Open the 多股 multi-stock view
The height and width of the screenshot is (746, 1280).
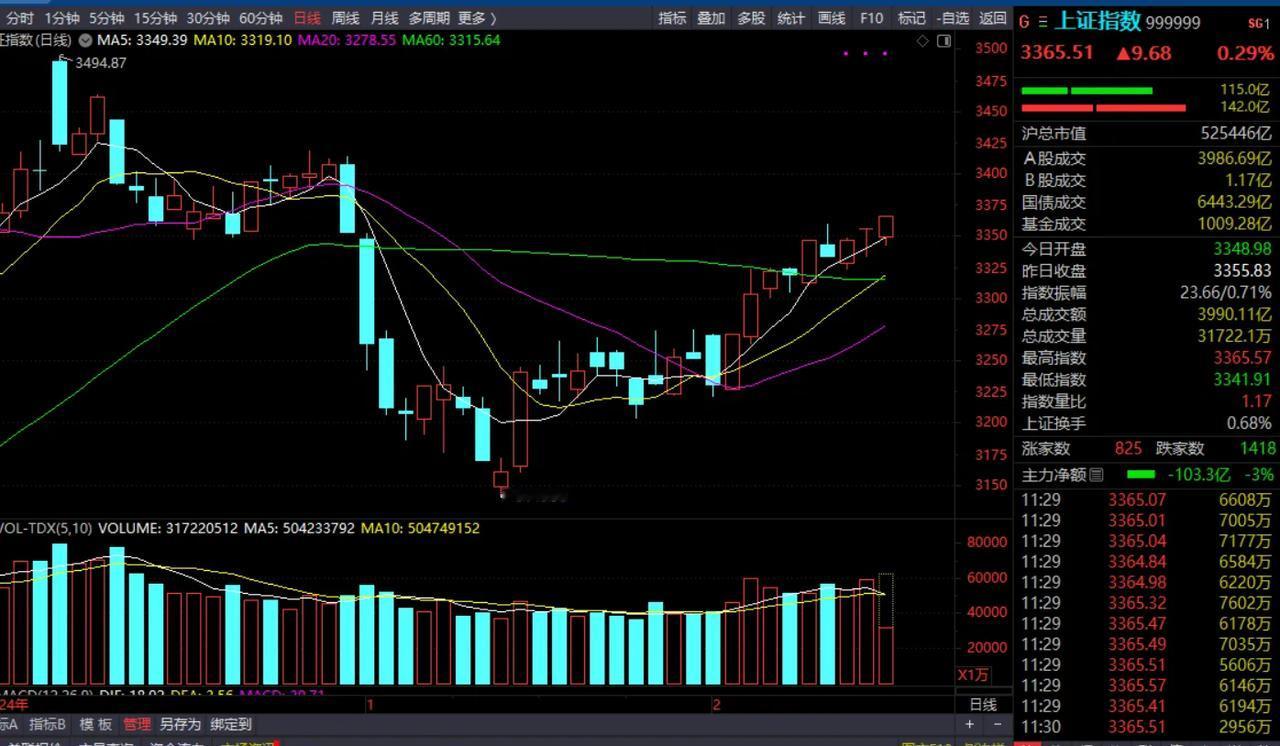point(751,18)
